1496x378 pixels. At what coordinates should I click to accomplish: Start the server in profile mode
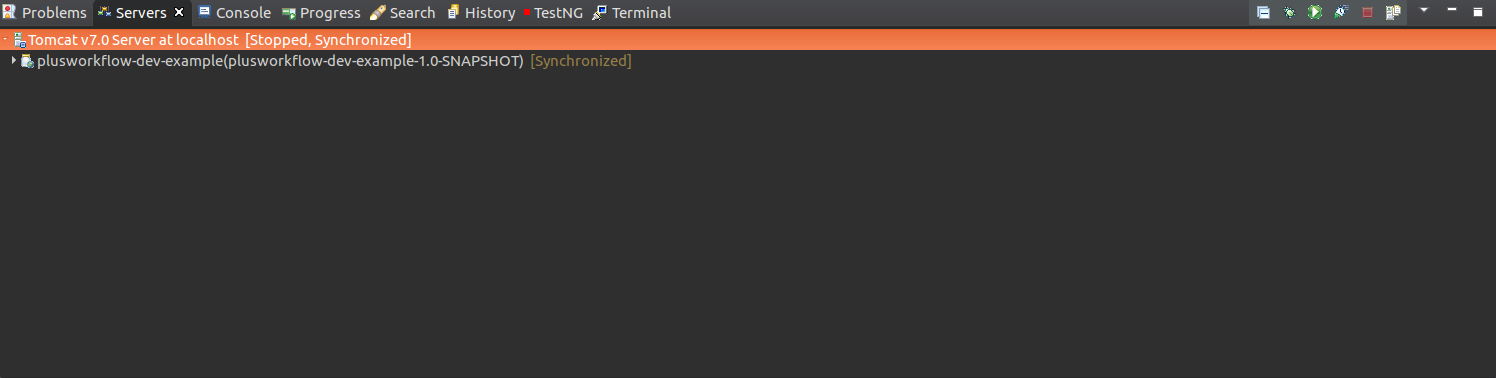coord(1341,12)
